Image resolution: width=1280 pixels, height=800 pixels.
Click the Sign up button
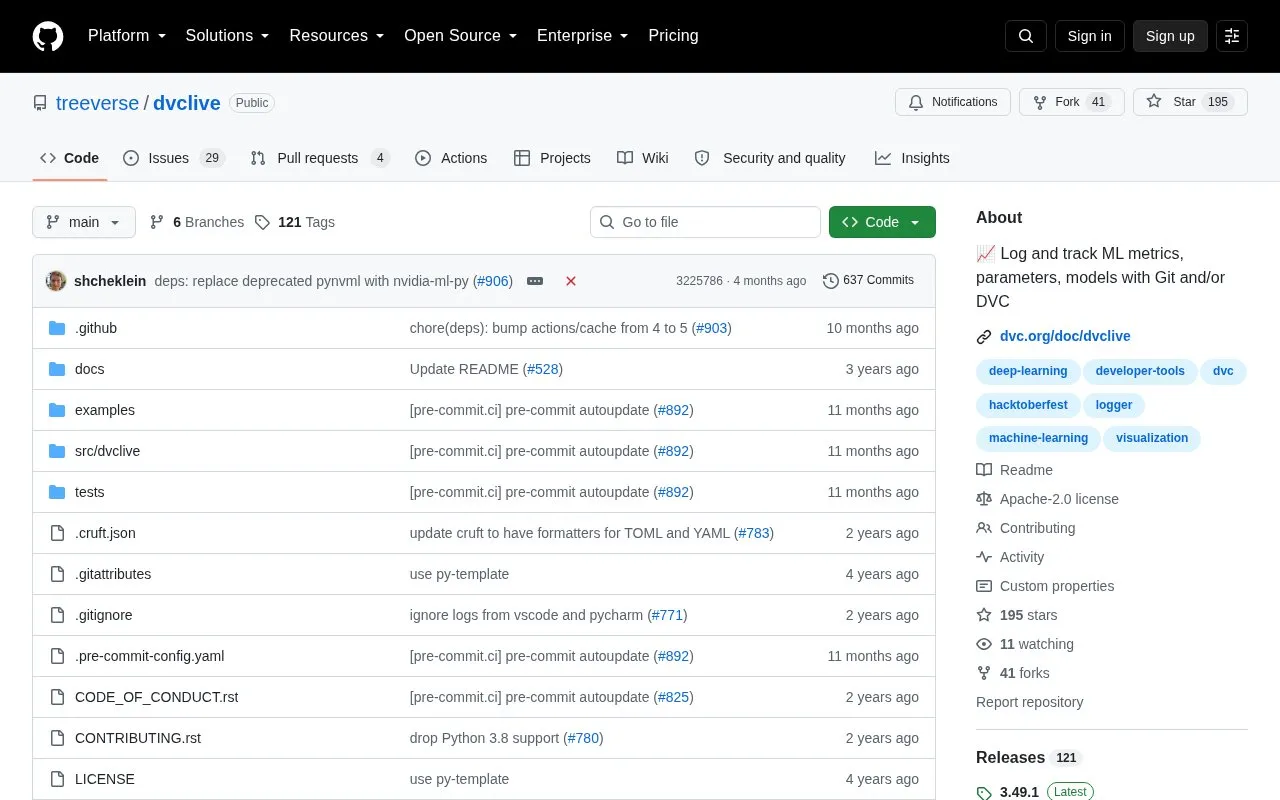[x=1170, y=36]
